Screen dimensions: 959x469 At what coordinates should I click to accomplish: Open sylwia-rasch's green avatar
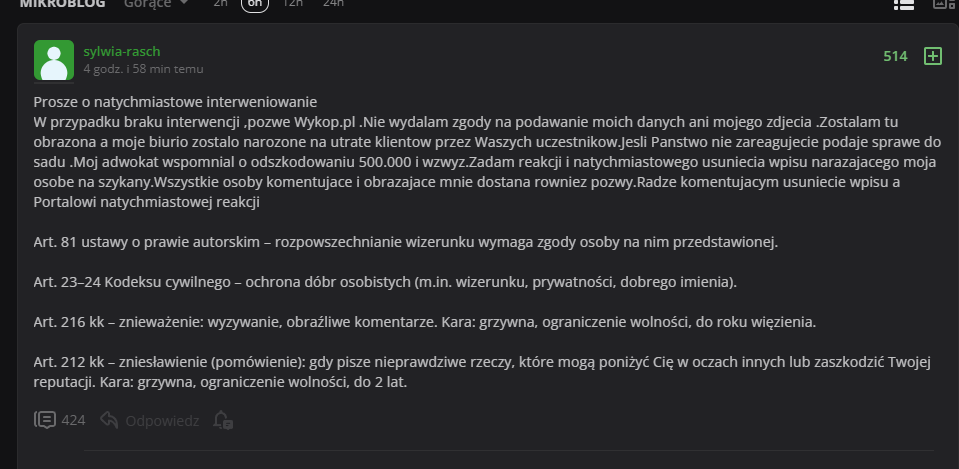(53, 60)
